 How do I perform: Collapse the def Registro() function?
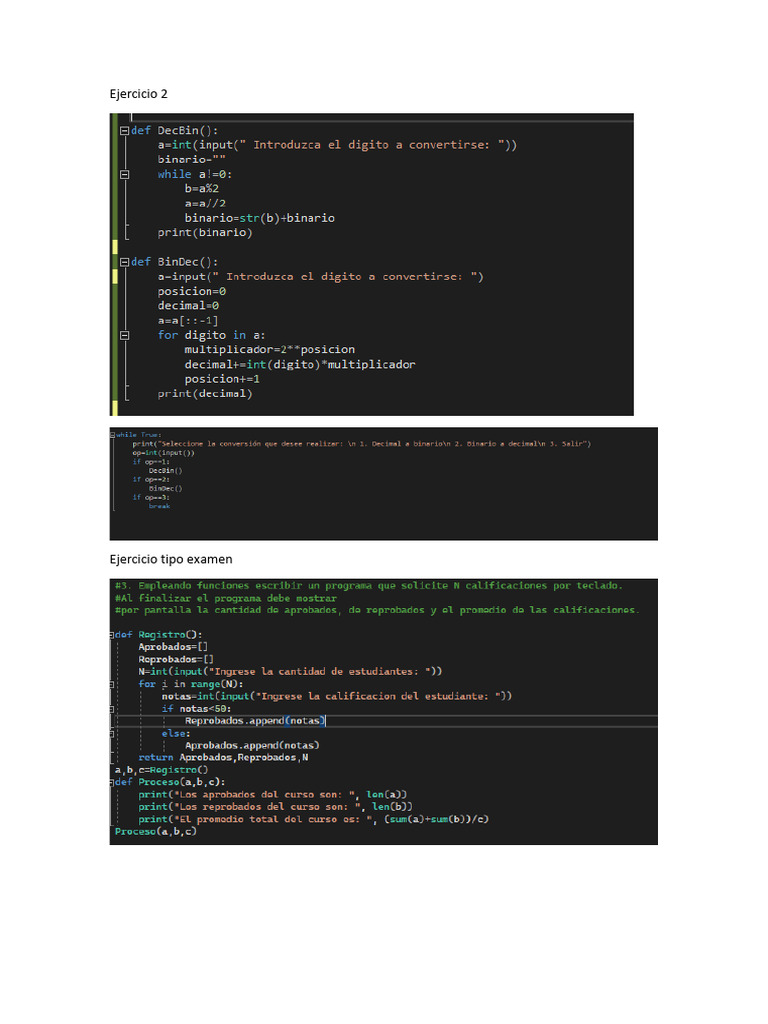pyautogui.click(x=112, y=635)
